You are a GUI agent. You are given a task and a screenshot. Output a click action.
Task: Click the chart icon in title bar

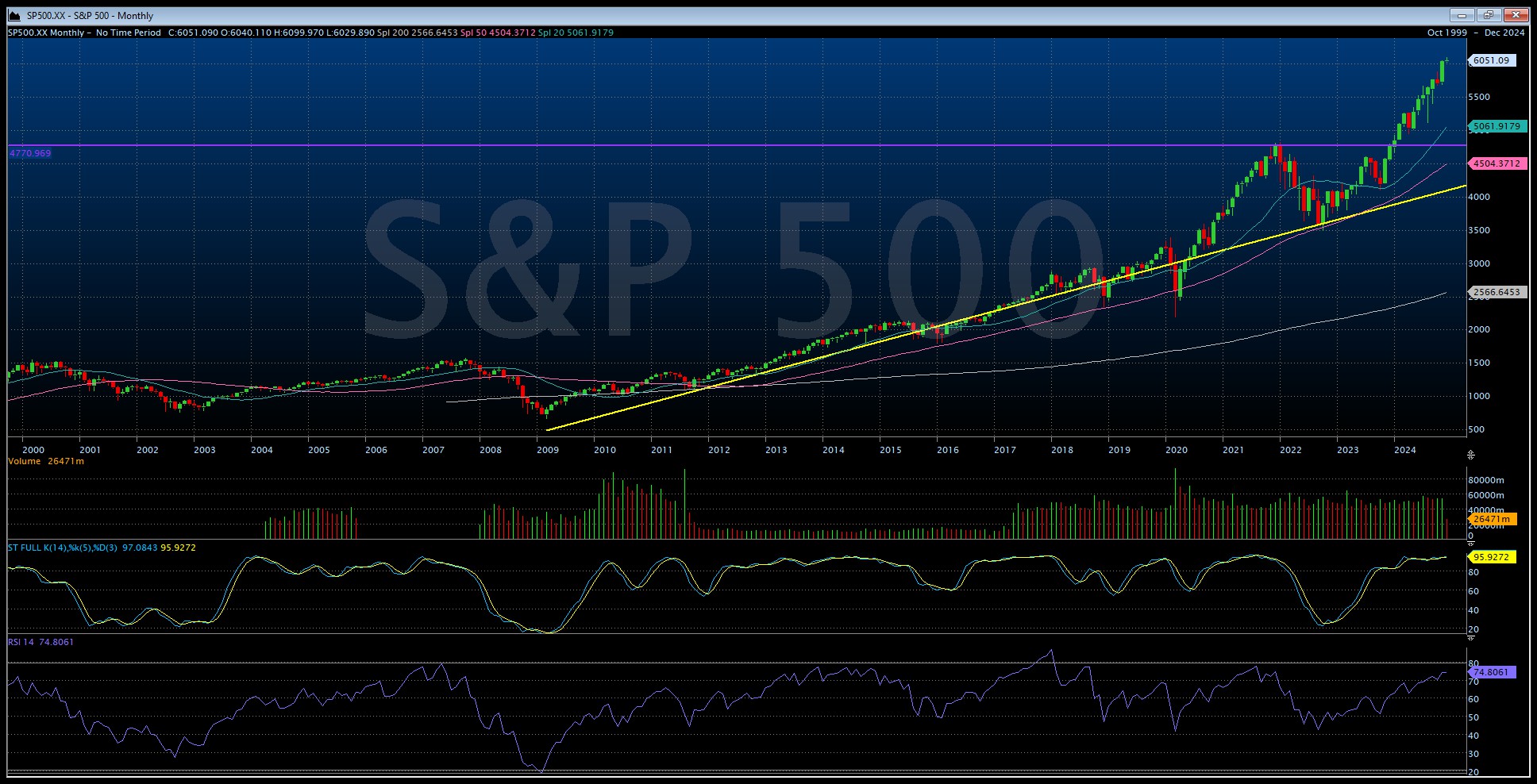tap(13, 14)
